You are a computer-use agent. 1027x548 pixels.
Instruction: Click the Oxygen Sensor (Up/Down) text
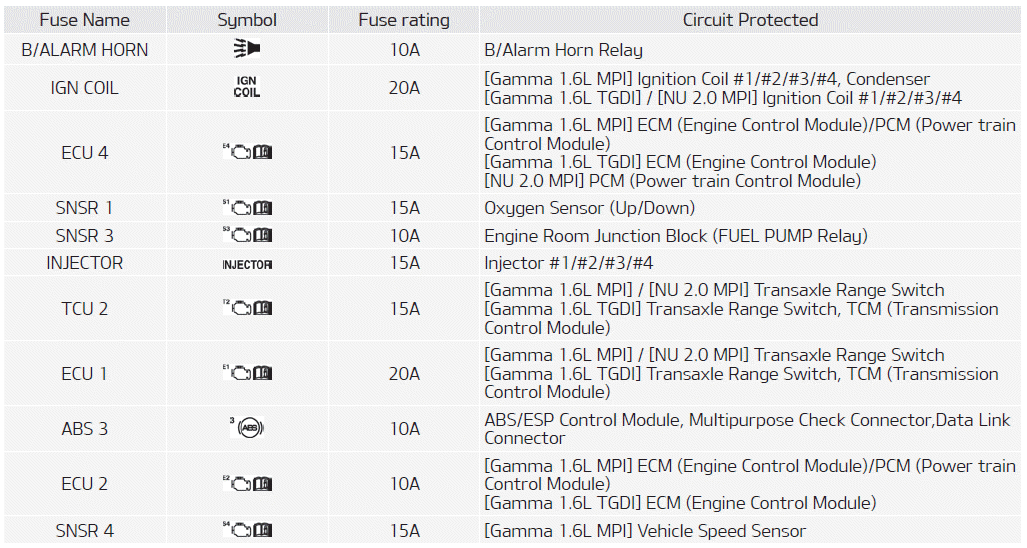click(x=589, y=208)
